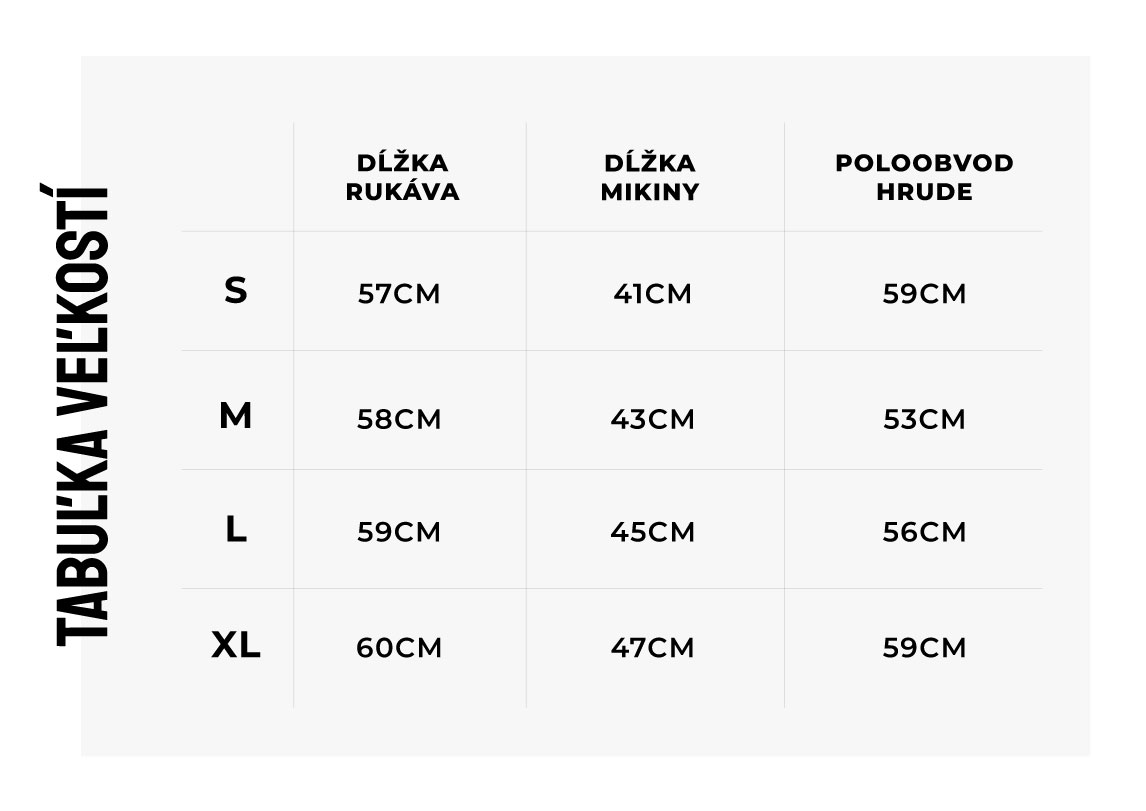Select the XL size row label
This screenshot has height=811, width=1146.
tap(235, 645)
